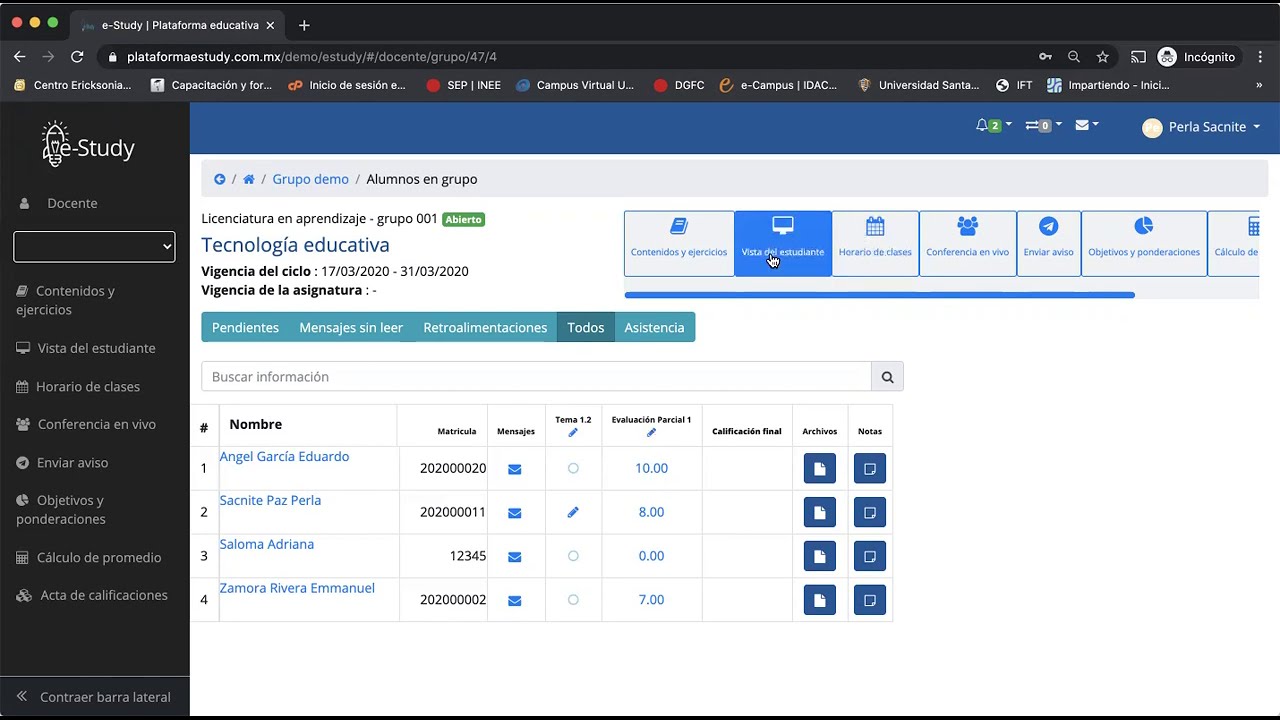Select Tema 1.2 circle for Saloma Adriana
Viewport: 1280px width, 720px height.
click(x=573, y=556)
